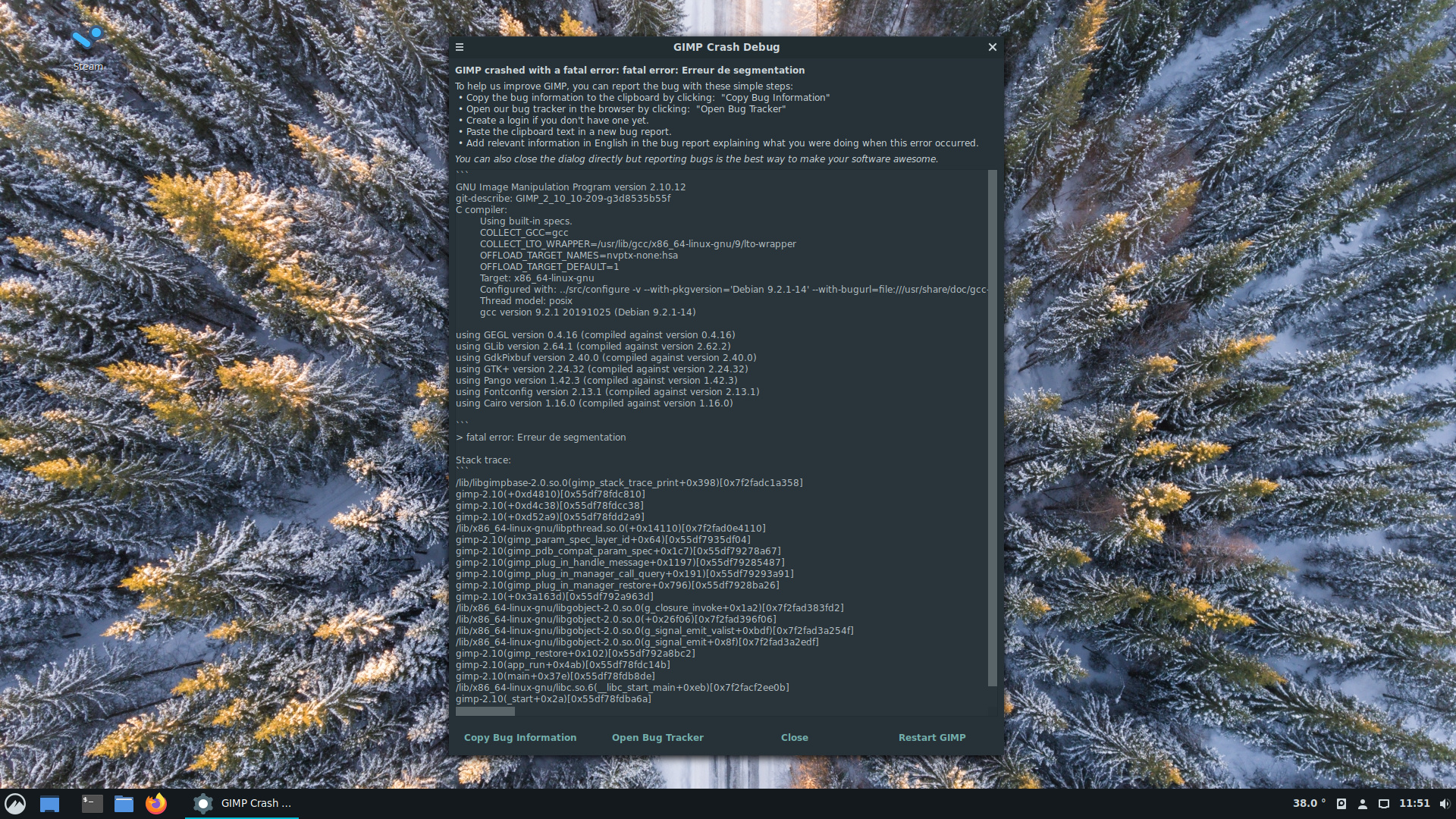
Task: Click 'using Fontconfig version 2.13.1' line
Action: tap(607, 392)
